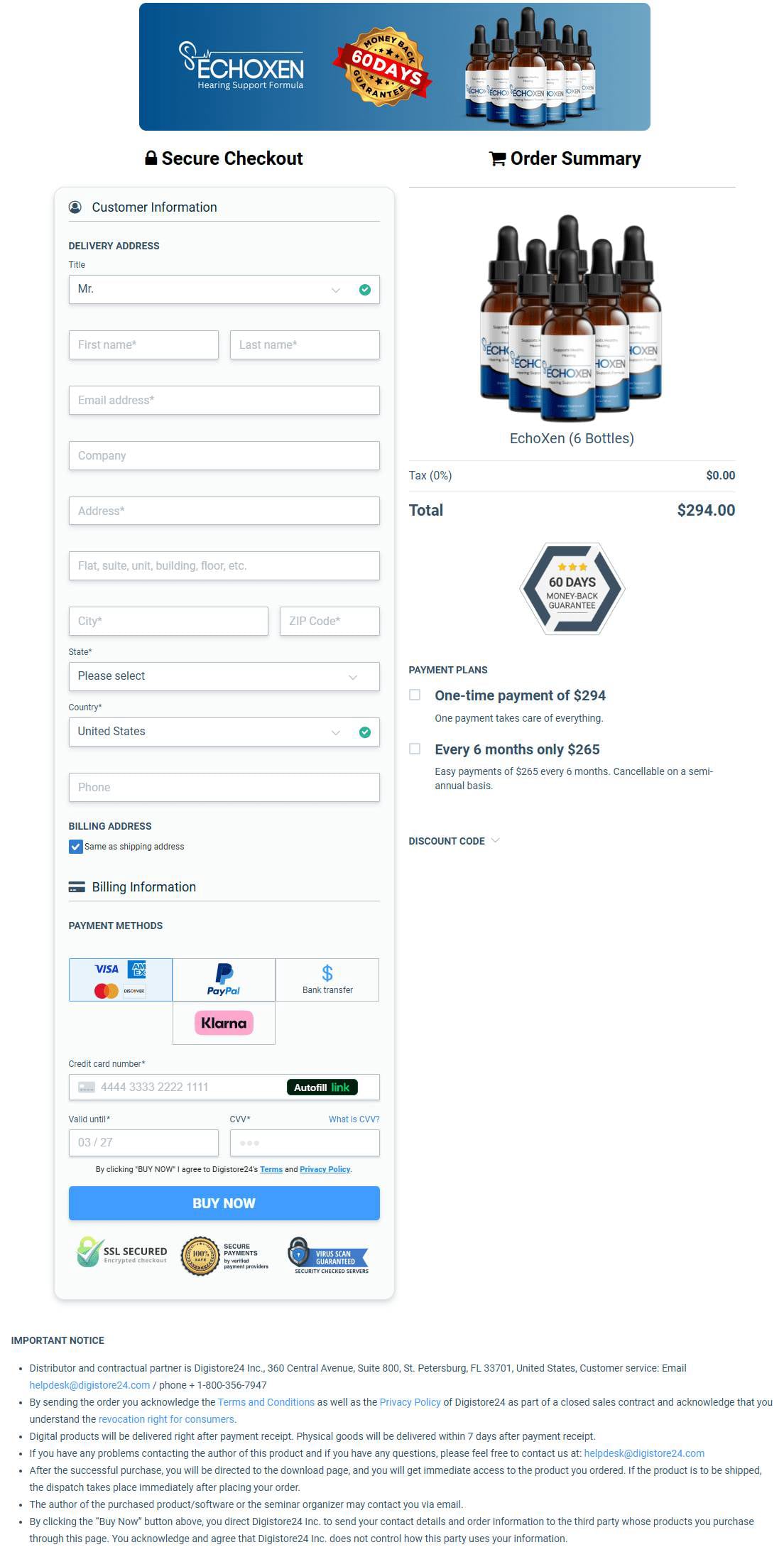Click the BUY NOW button
The width and height of the screenshot is (784, 1557).
tap(224, 1203)
